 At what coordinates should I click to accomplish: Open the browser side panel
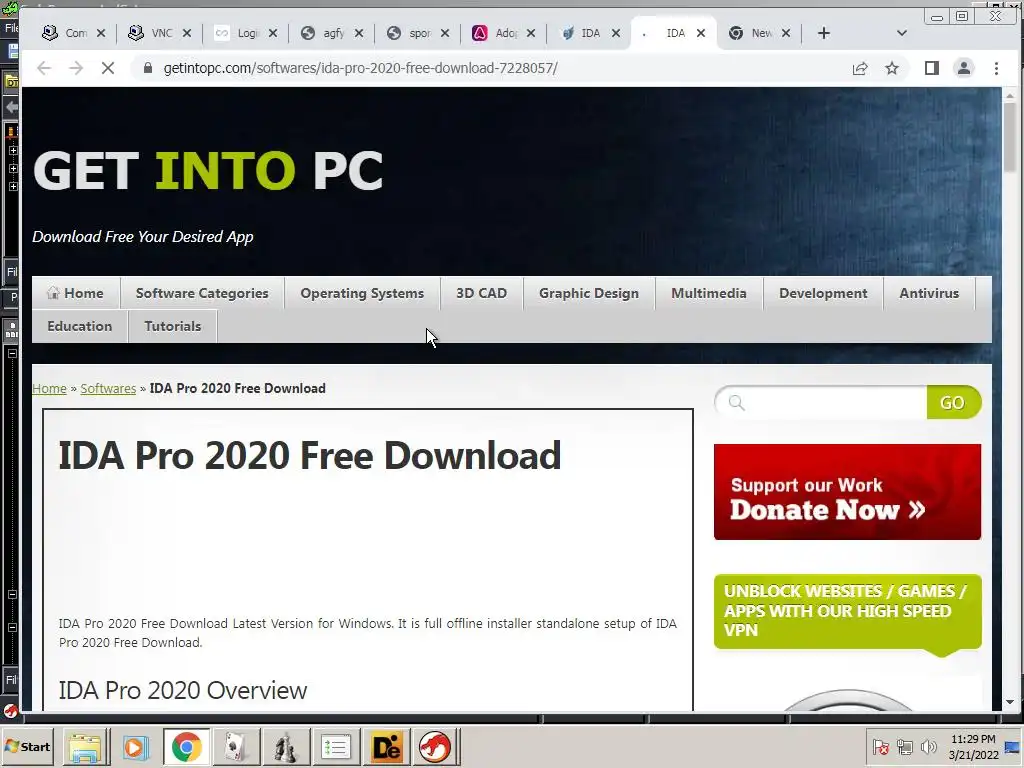pyautogui.click(x=932, y=68)
